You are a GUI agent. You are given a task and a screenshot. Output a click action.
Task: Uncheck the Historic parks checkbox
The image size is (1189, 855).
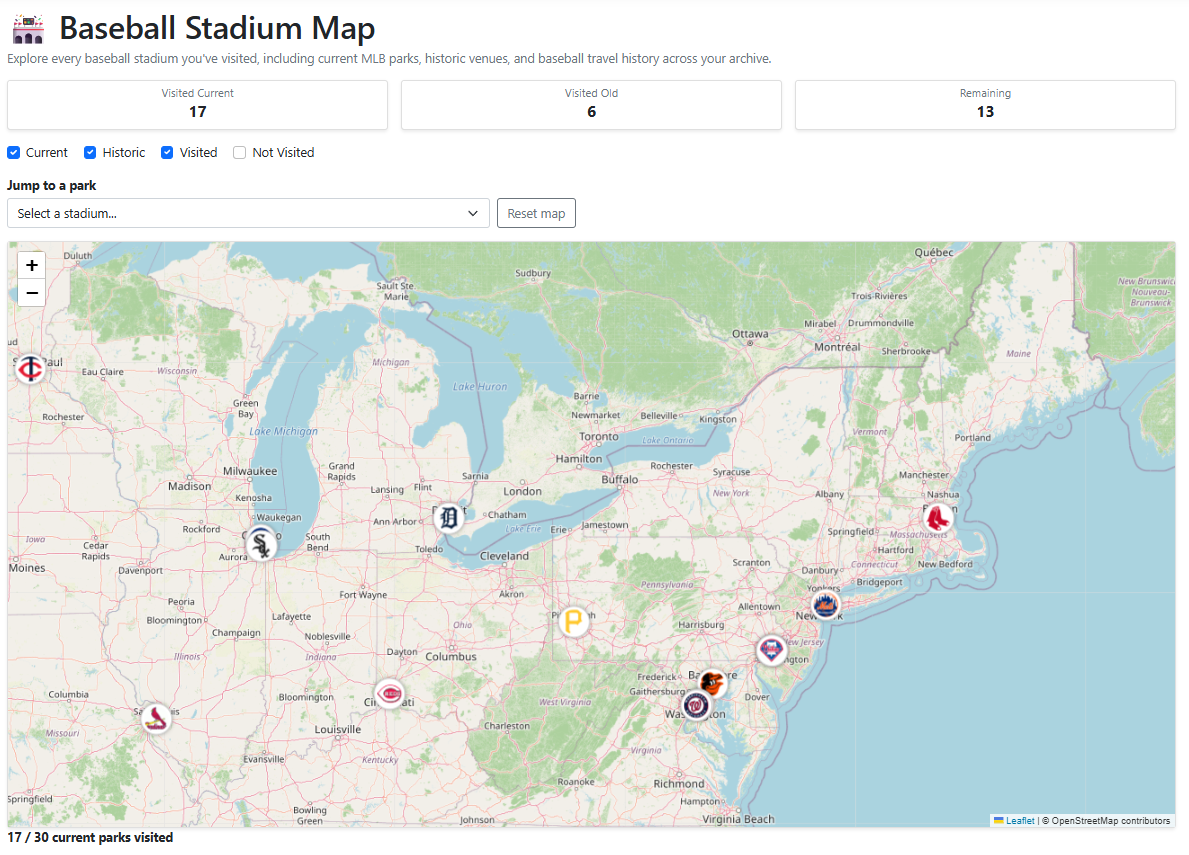[x=90, y=152]
